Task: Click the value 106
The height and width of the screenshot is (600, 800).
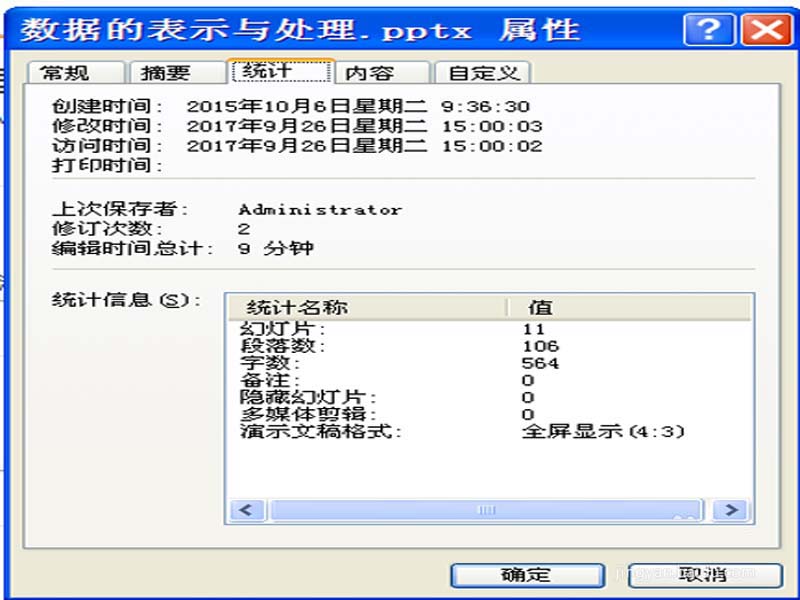Action: click(x=540, y=346)
